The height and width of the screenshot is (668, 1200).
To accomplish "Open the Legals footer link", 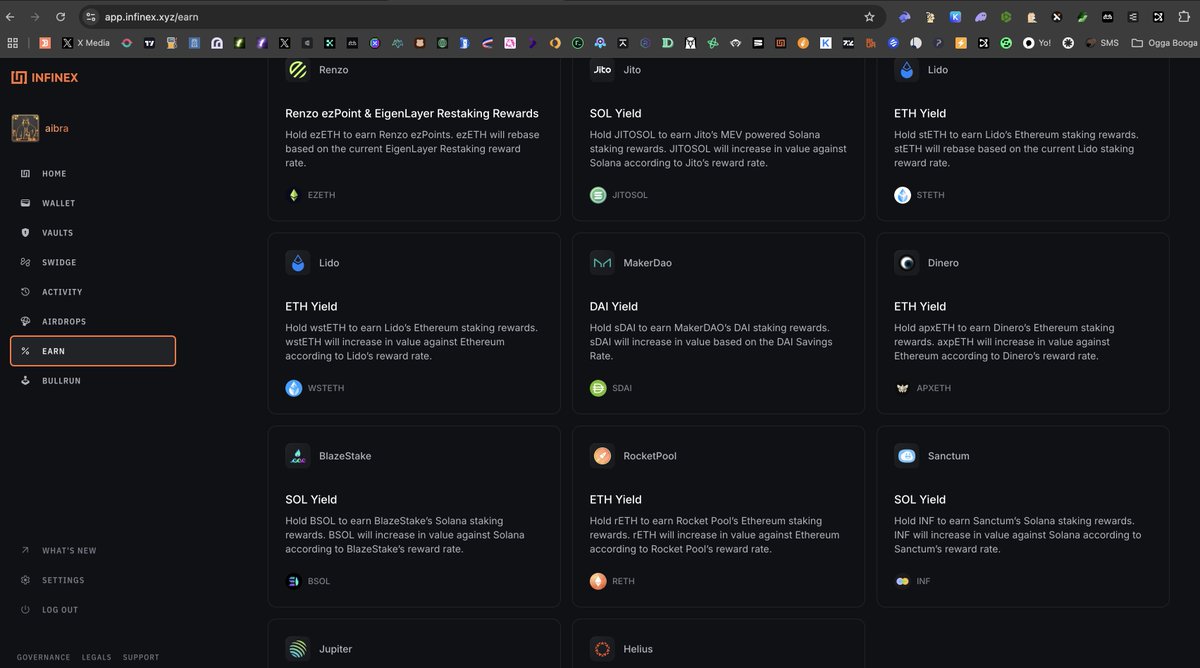I will click(x=97, y=657).
